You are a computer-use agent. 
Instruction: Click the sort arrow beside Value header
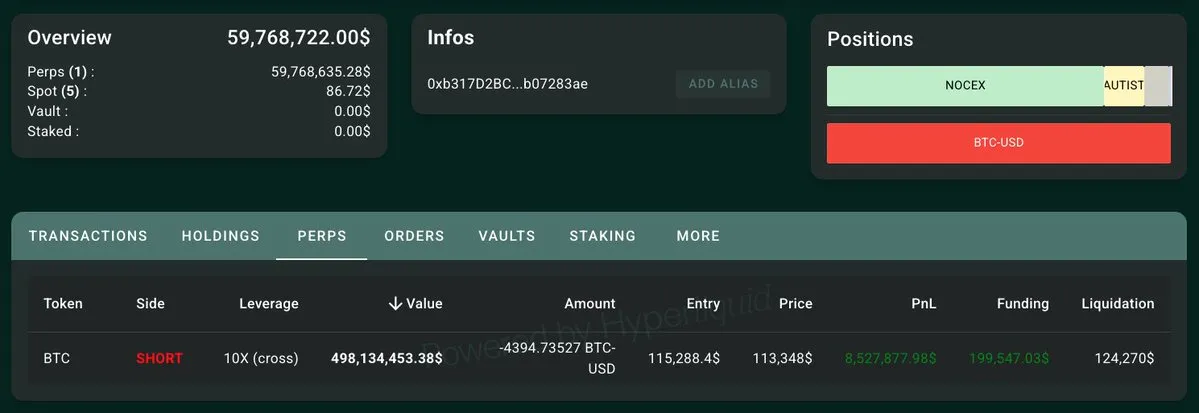pyautogui.click(x=395, y=304)
